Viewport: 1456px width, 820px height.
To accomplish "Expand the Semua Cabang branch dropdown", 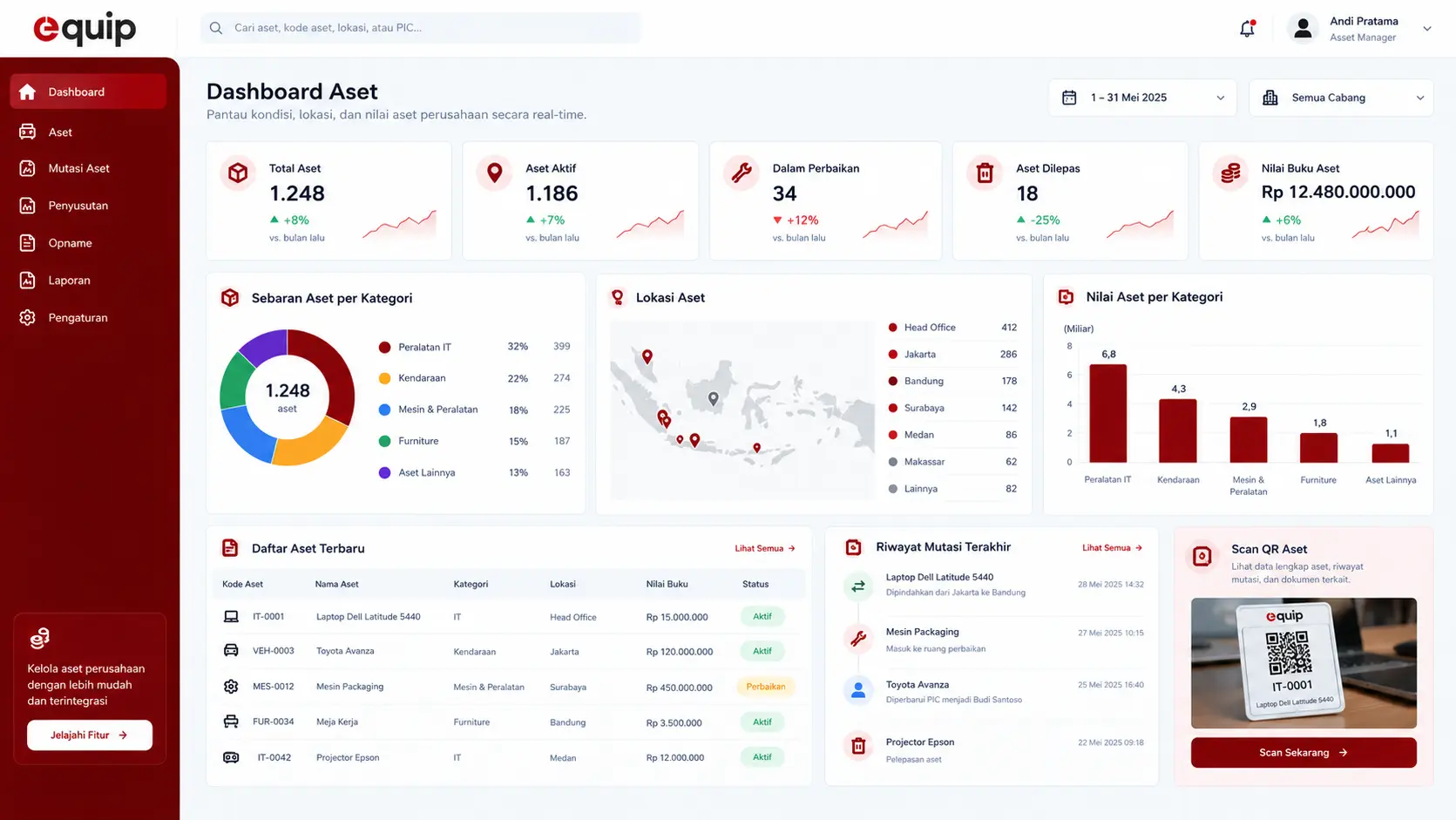I will click(1341, 98).
